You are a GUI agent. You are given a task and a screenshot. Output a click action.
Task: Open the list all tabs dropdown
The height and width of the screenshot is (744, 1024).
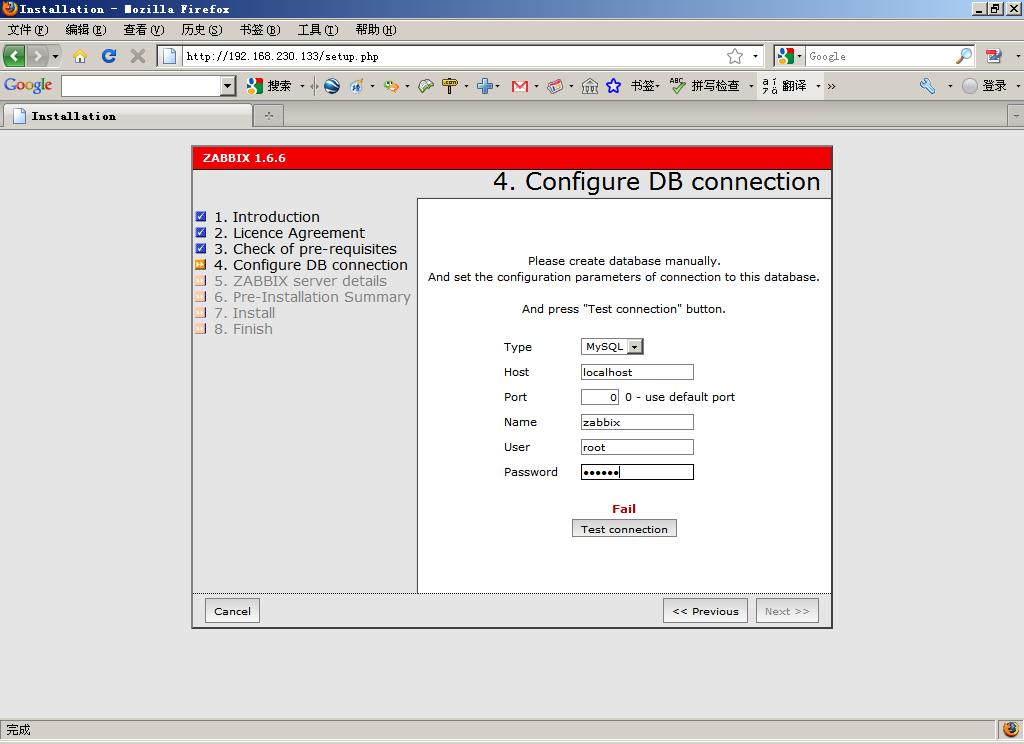coord(1016,116)
